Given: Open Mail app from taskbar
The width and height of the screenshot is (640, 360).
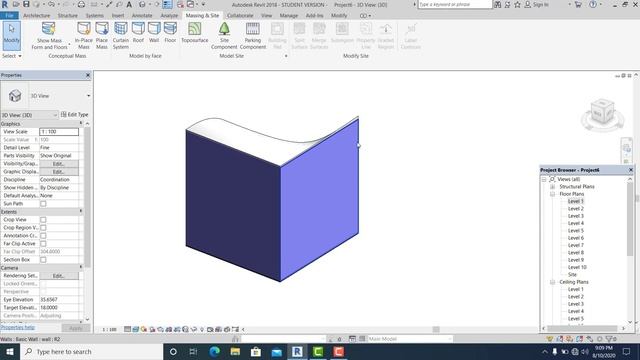Looking at the screenshot, I should click(x=277, y=351).
